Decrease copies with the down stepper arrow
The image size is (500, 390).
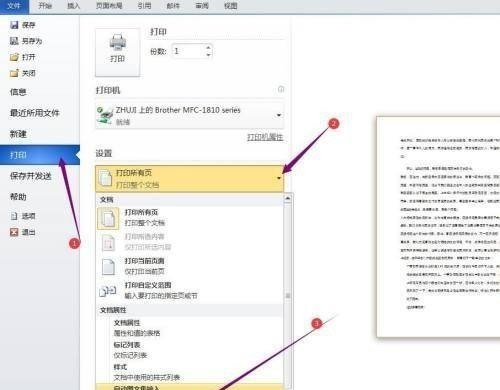208,55
